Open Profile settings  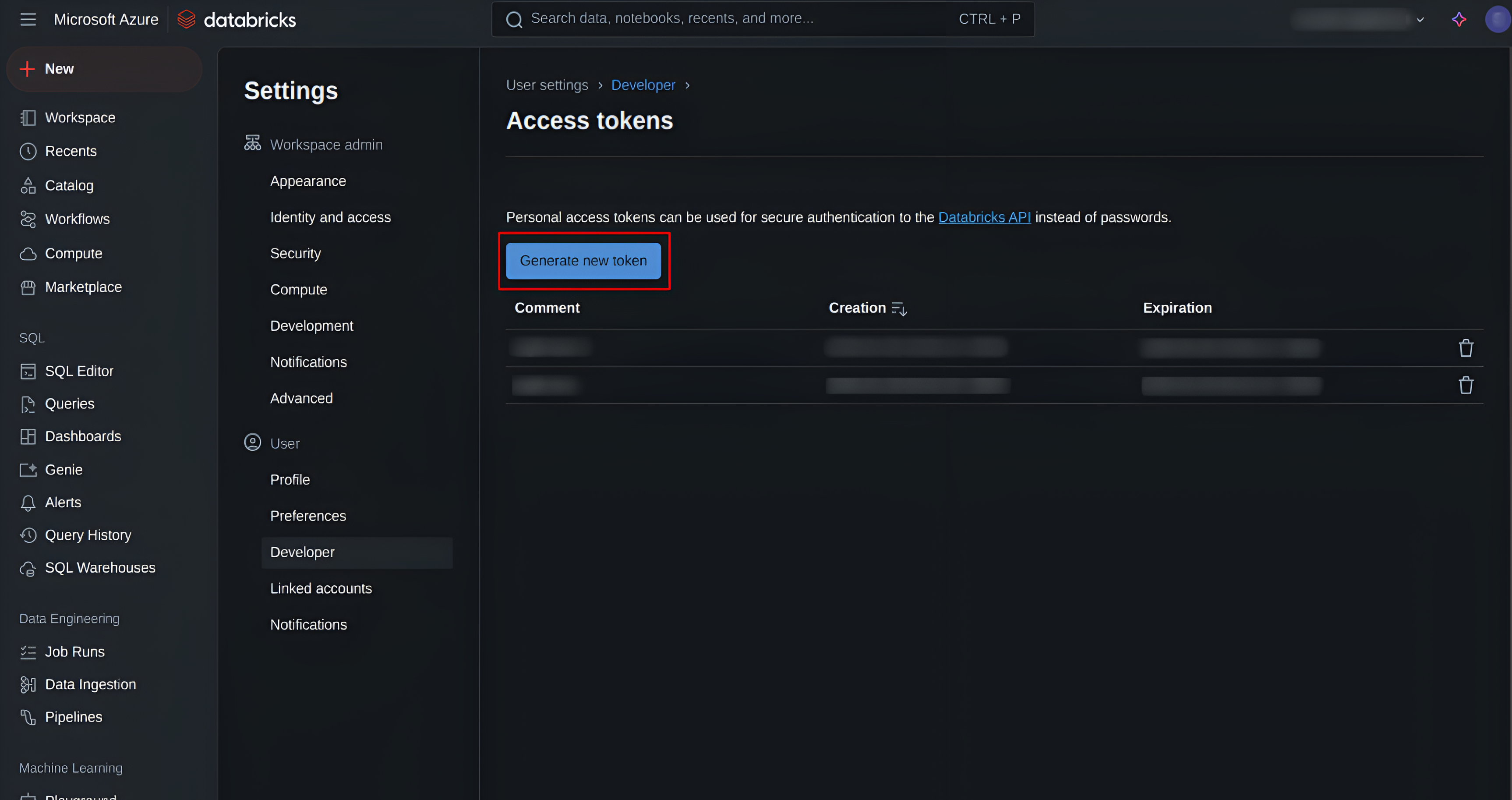tap(290, 480)
